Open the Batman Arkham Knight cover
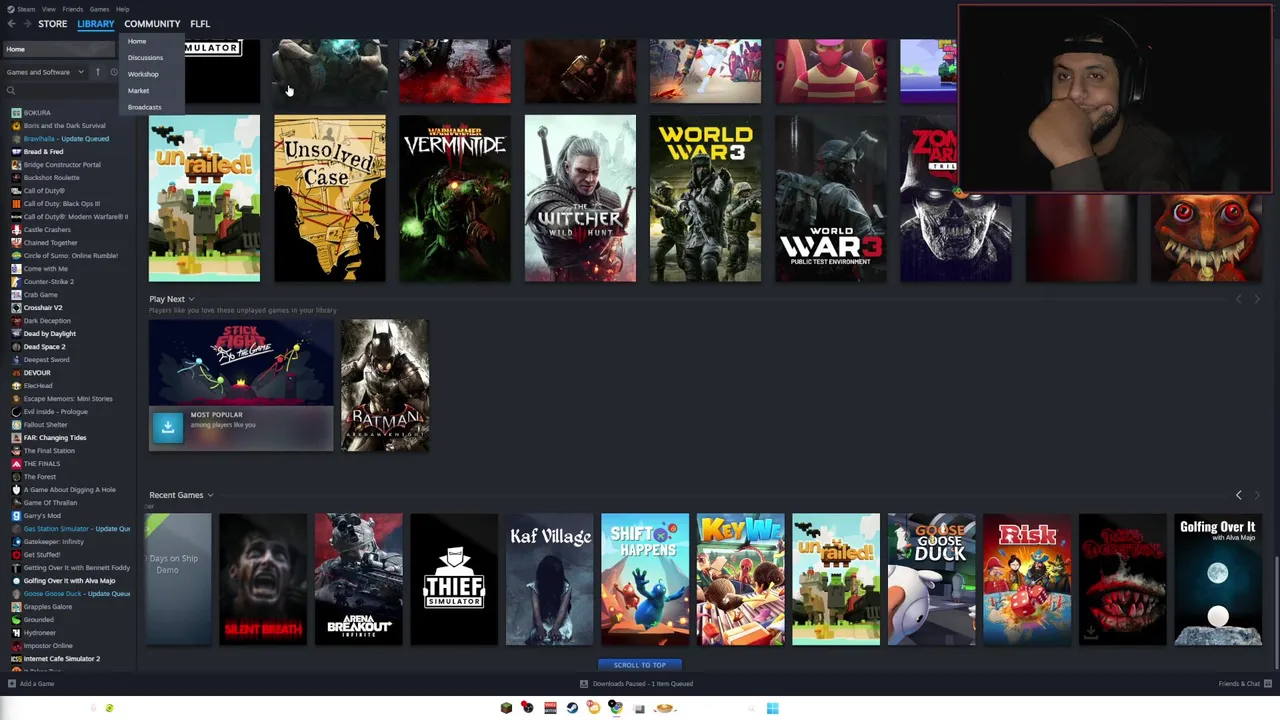The height and width of the screenshot is (720, 1280). [385, 385]
